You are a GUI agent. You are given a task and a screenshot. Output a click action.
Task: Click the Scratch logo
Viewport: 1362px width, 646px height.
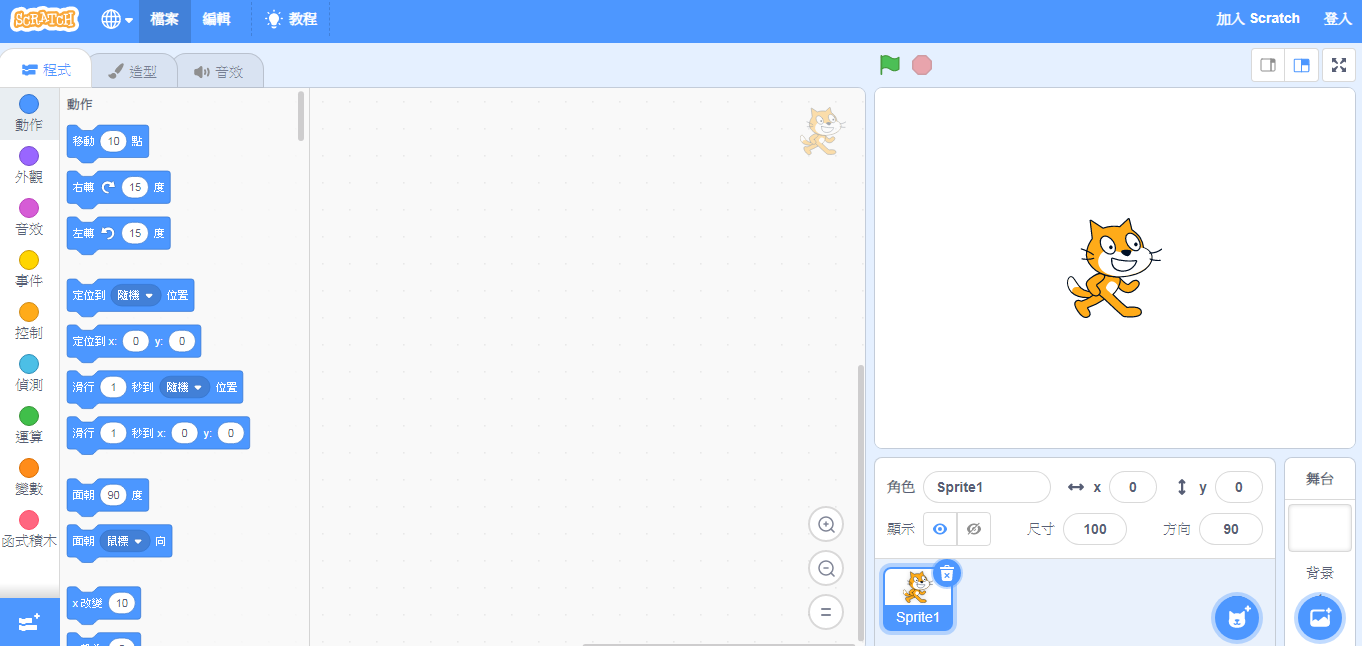(x=45, y=19)
